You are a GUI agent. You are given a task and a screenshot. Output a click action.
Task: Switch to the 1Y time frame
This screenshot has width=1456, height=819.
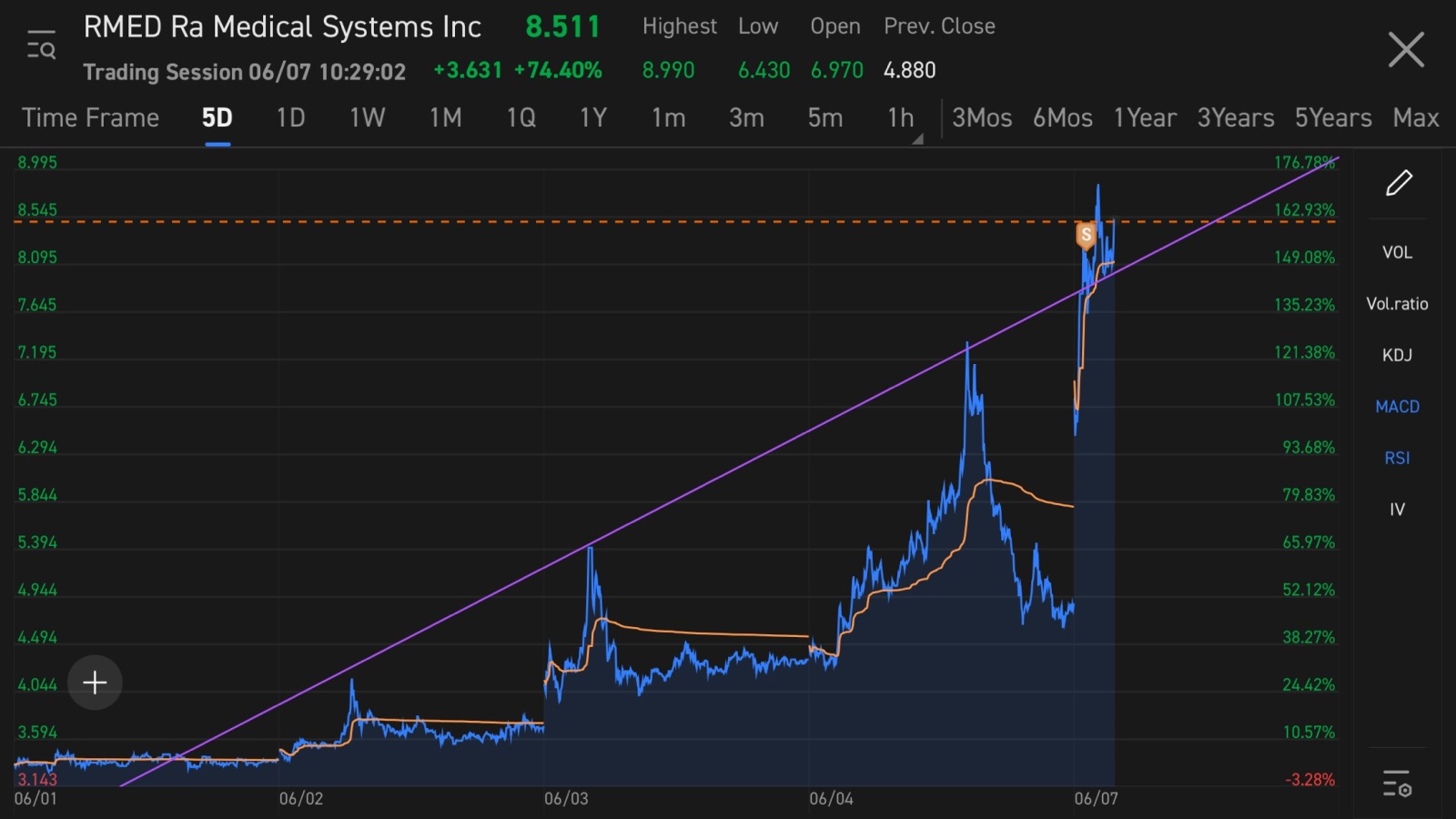click(593, 118)
